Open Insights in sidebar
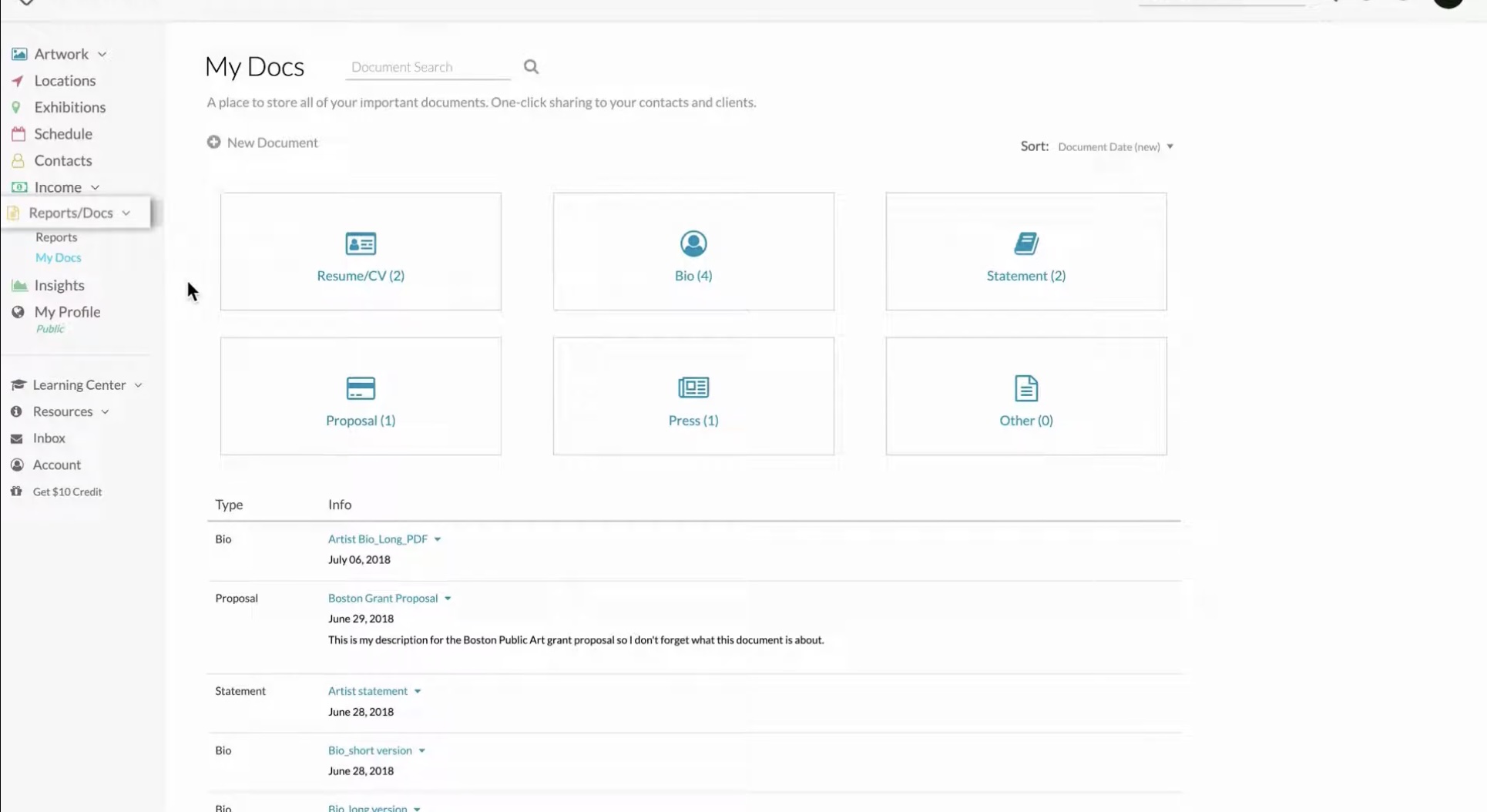Viewport: 1487px width, 812px height. [59, 285]
